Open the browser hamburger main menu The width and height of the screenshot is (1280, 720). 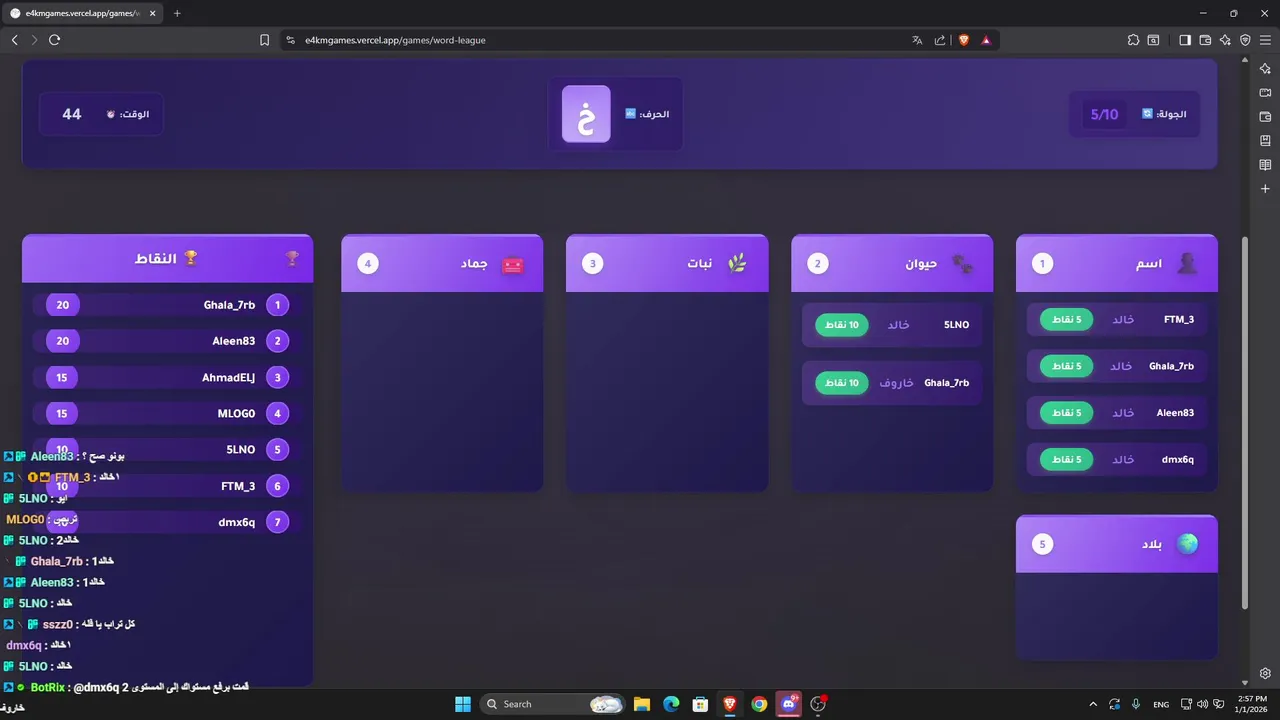(x=1265, y=40)
